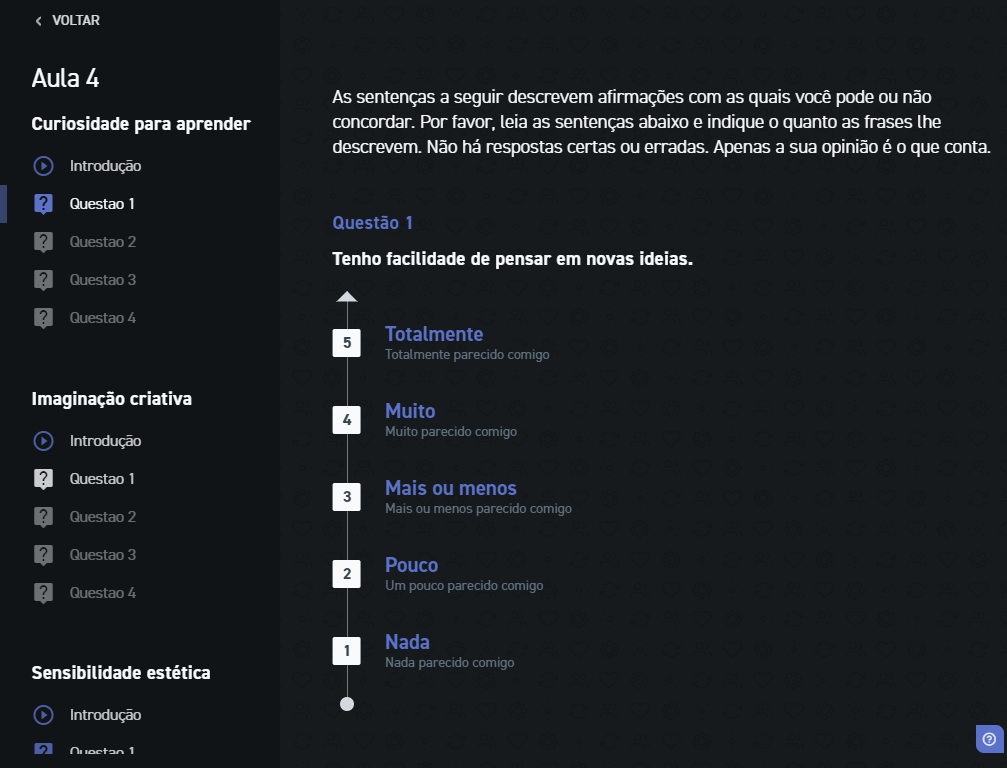This screenshot has width=1007, height=768.
Task: Open Questao 4 label under Curiosidade para aprender
Action: (x=103, y=317)
